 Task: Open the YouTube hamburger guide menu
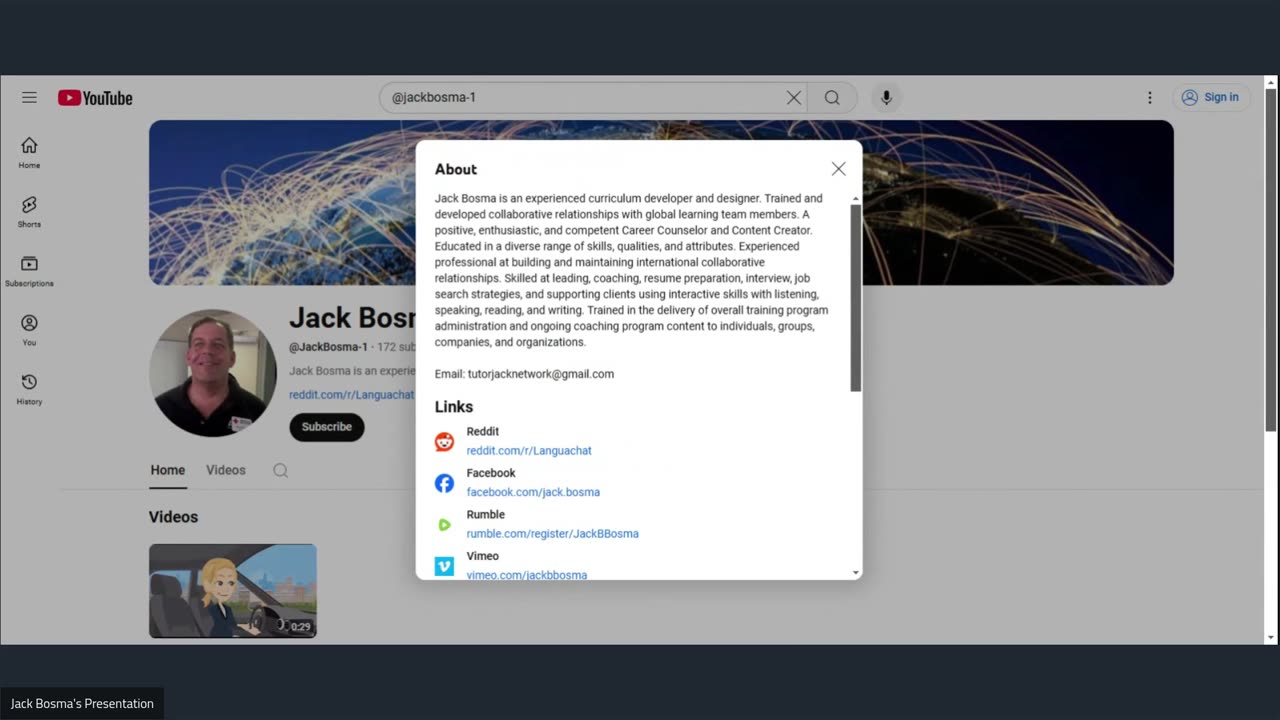pos(29,97)
